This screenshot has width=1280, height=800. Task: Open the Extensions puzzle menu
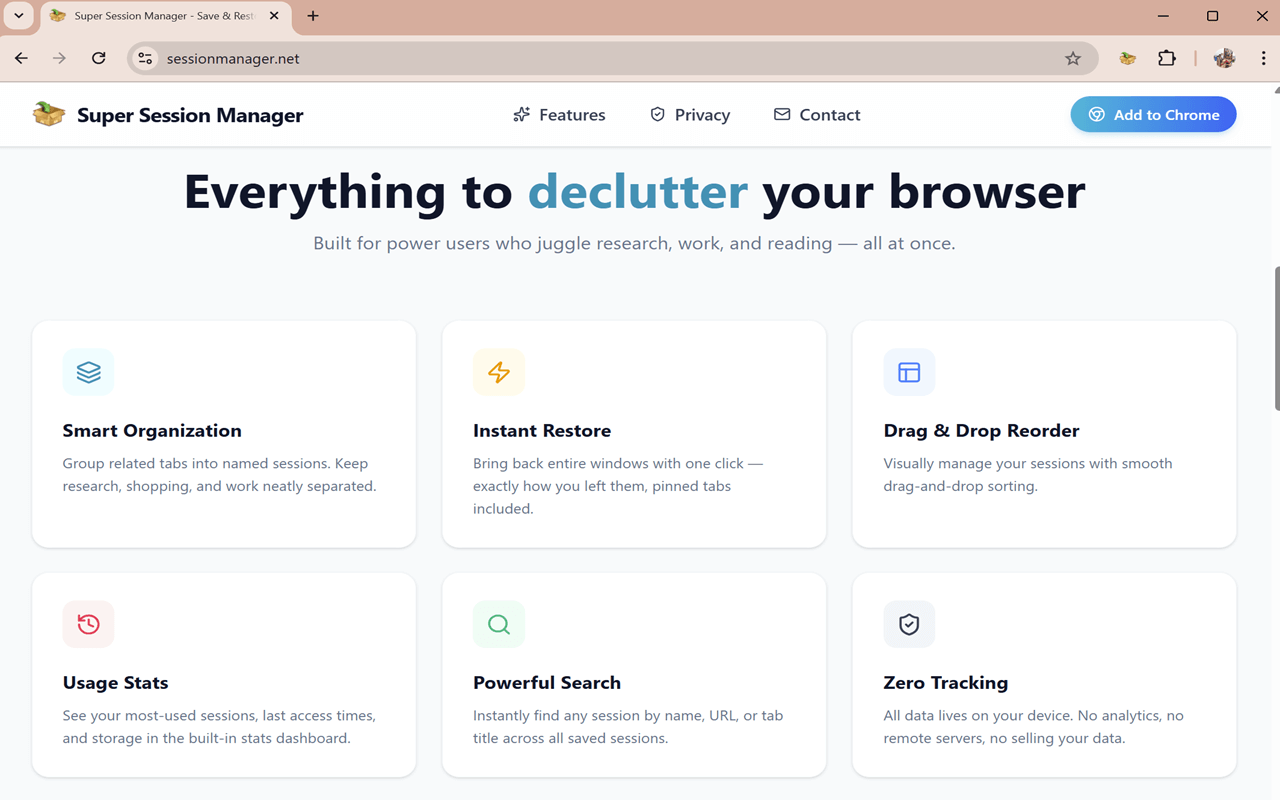coord(1166,58)
